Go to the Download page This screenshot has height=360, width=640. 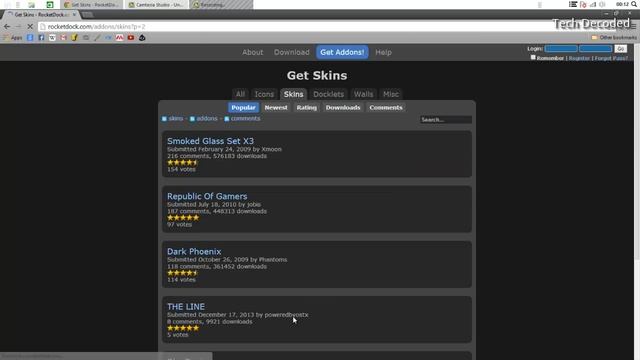(291, 52)
